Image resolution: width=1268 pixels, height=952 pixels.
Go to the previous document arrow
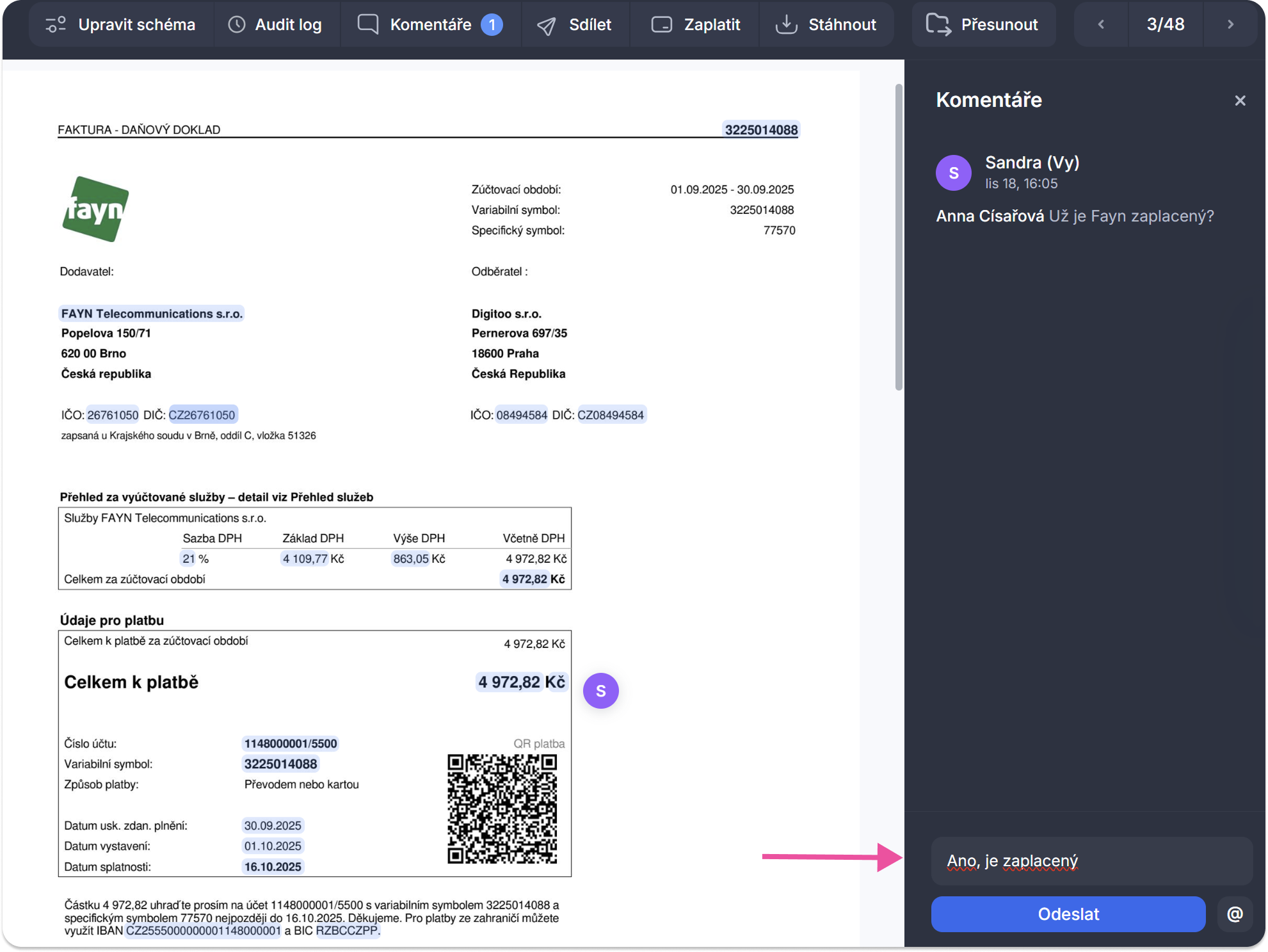[1101, 24]
